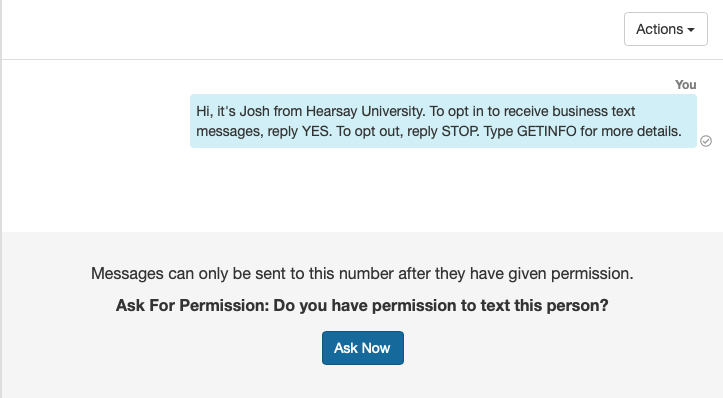Click the word YES in the message
The width and height of the screenshot is (723, 398).
point(316,131)
